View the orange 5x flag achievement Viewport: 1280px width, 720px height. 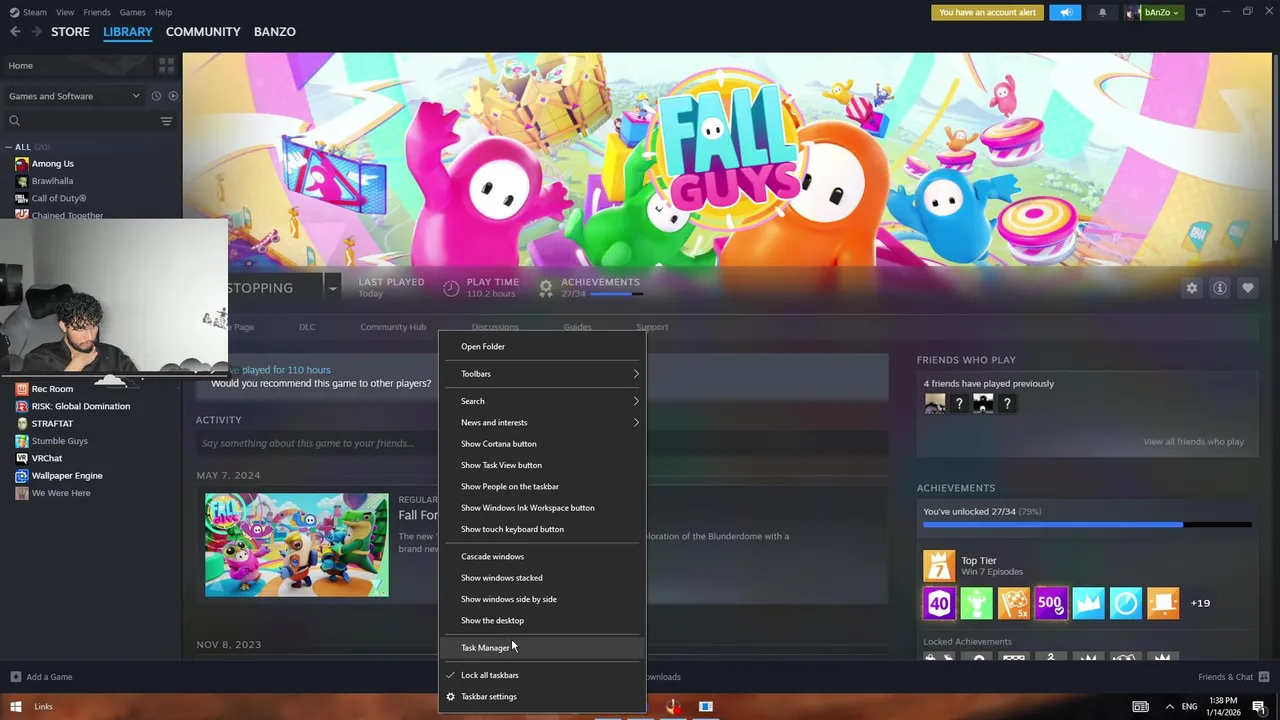[x=1013, y=603]
